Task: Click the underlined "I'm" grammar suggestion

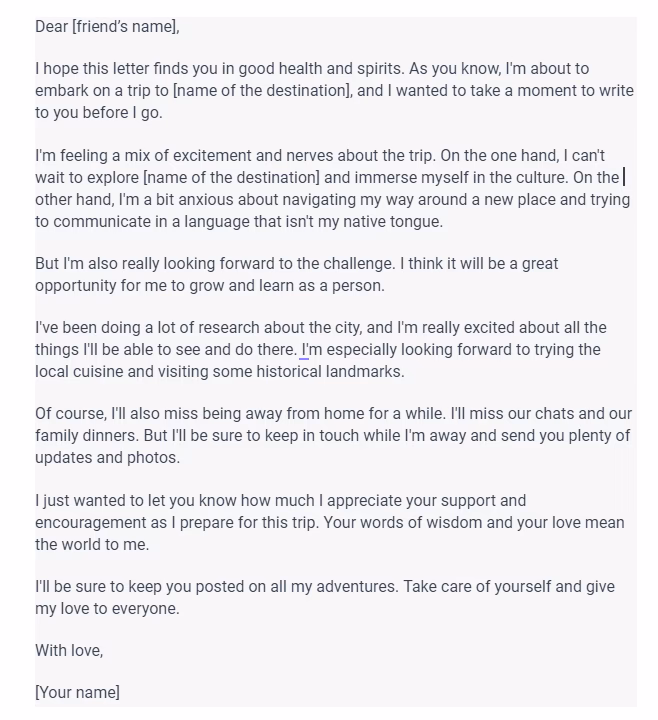Action: pyautogui.click(x=309, y=350)
